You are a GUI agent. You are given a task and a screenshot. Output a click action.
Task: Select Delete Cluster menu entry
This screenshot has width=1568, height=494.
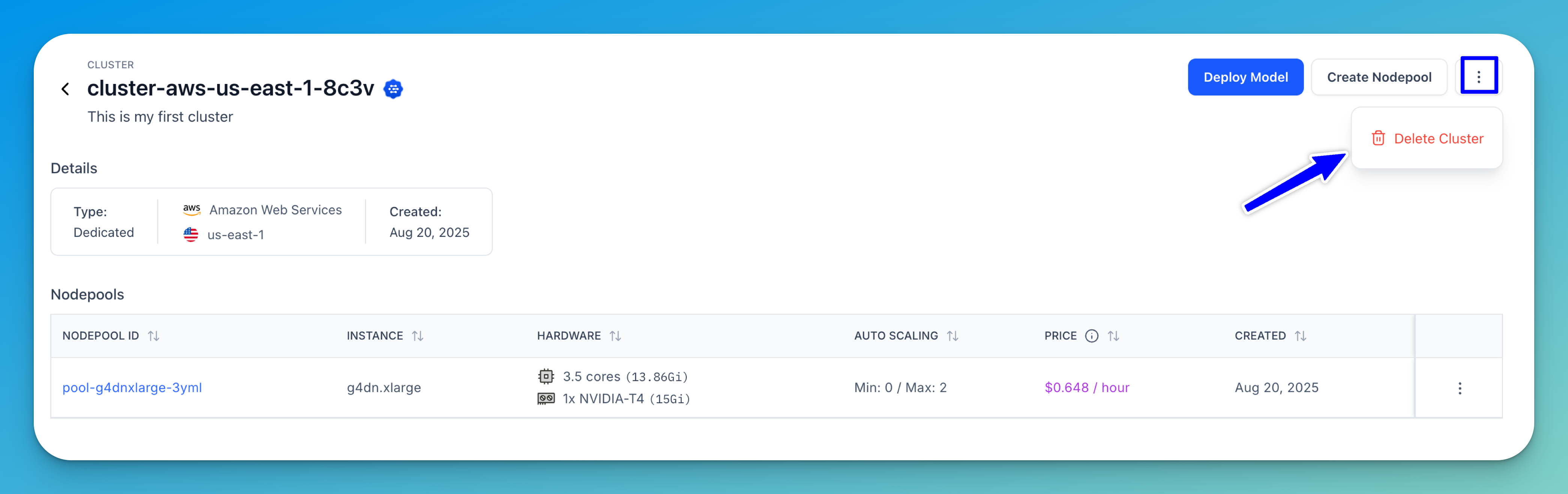click(x=1427, y=138)
